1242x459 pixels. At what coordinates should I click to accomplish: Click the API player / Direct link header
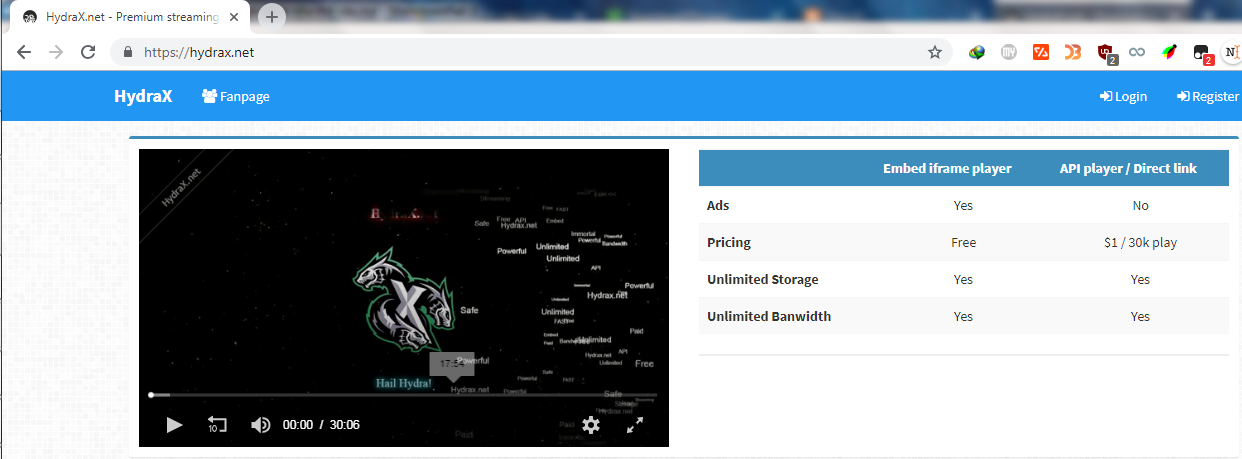pos(1128,168)
